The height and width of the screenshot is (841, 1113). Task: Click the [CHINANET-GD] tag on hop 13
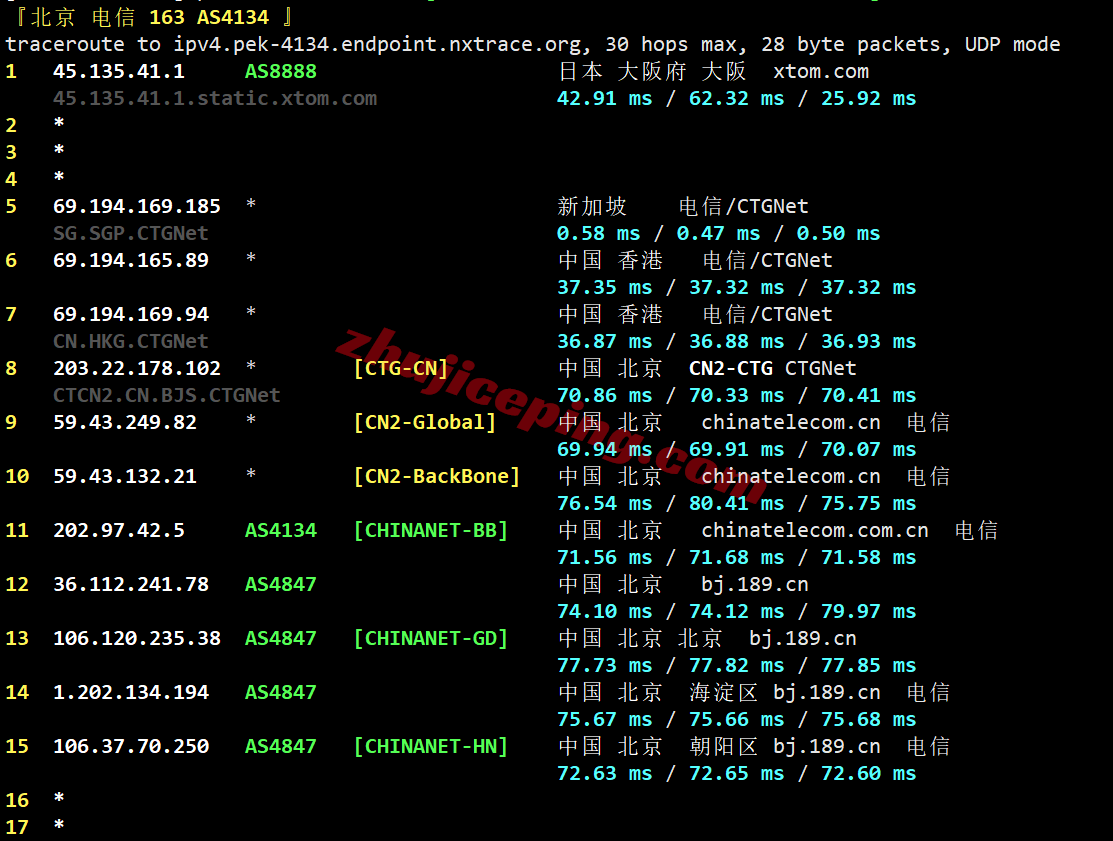pos(431,638)
